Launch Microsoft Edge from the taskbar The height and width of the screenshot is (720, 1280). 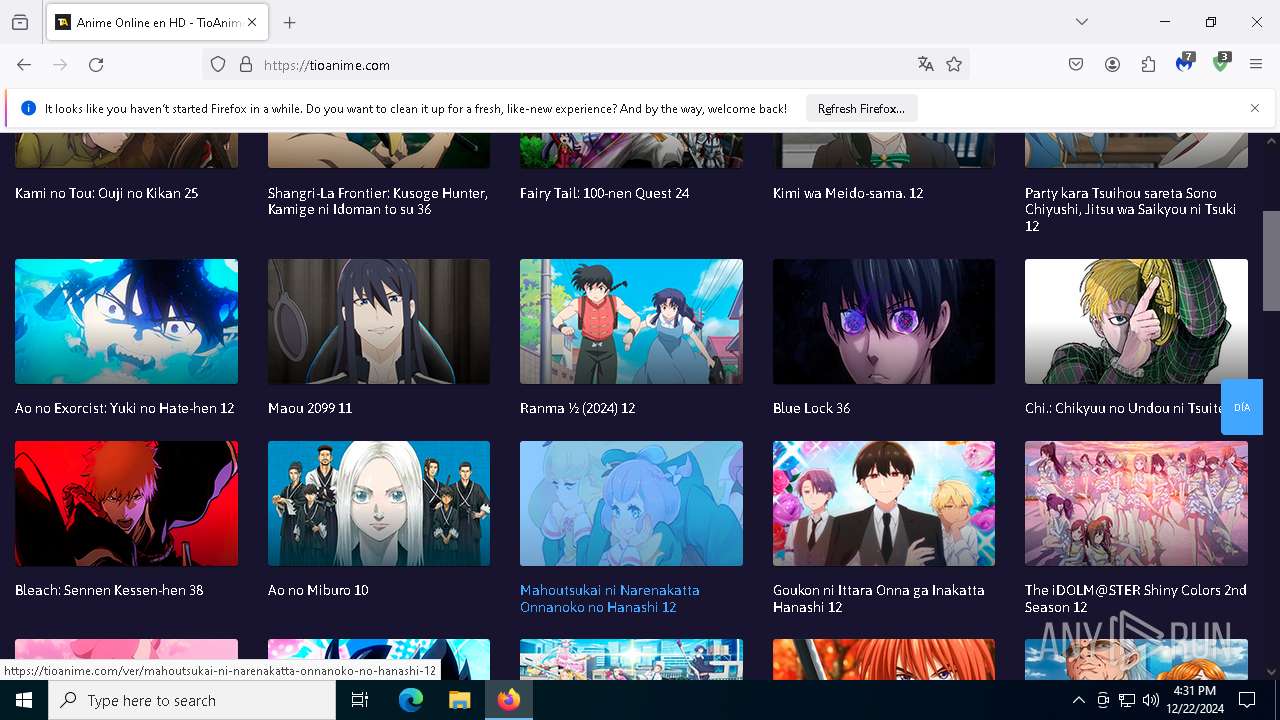pos(411,700)
